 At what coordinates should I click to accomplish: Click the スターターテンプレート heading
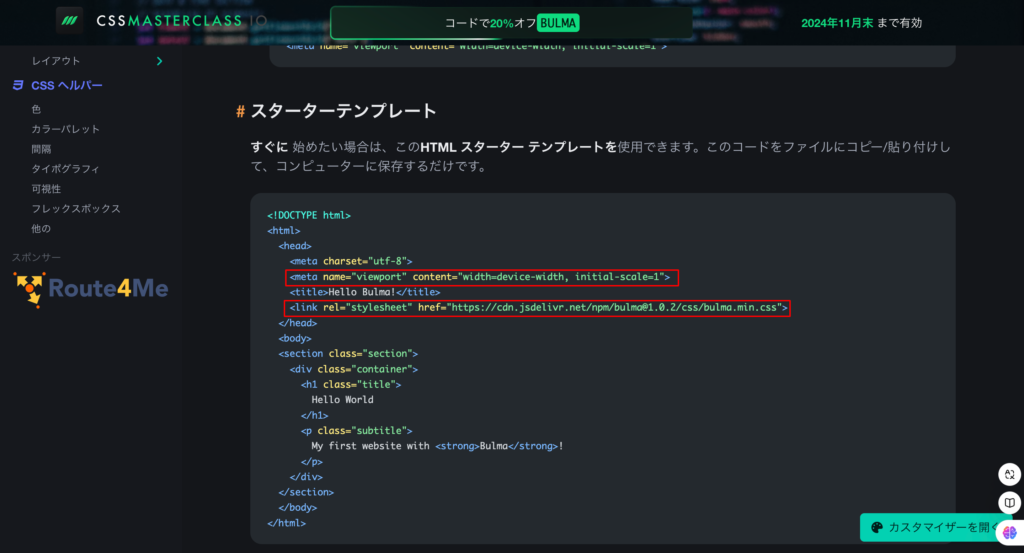pyautogui.click(x=344, y=111)
